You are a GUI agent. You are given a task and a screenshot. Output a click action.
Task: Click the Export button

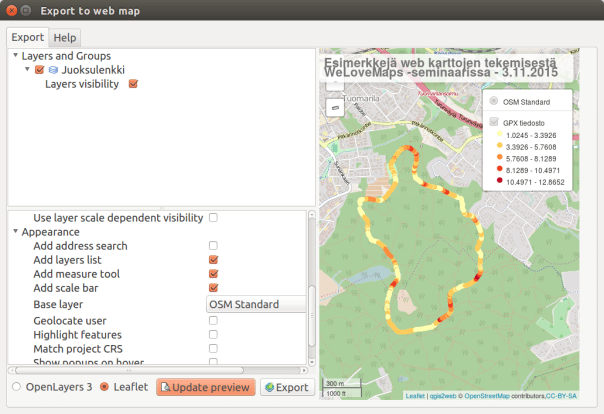coord(287,387)
